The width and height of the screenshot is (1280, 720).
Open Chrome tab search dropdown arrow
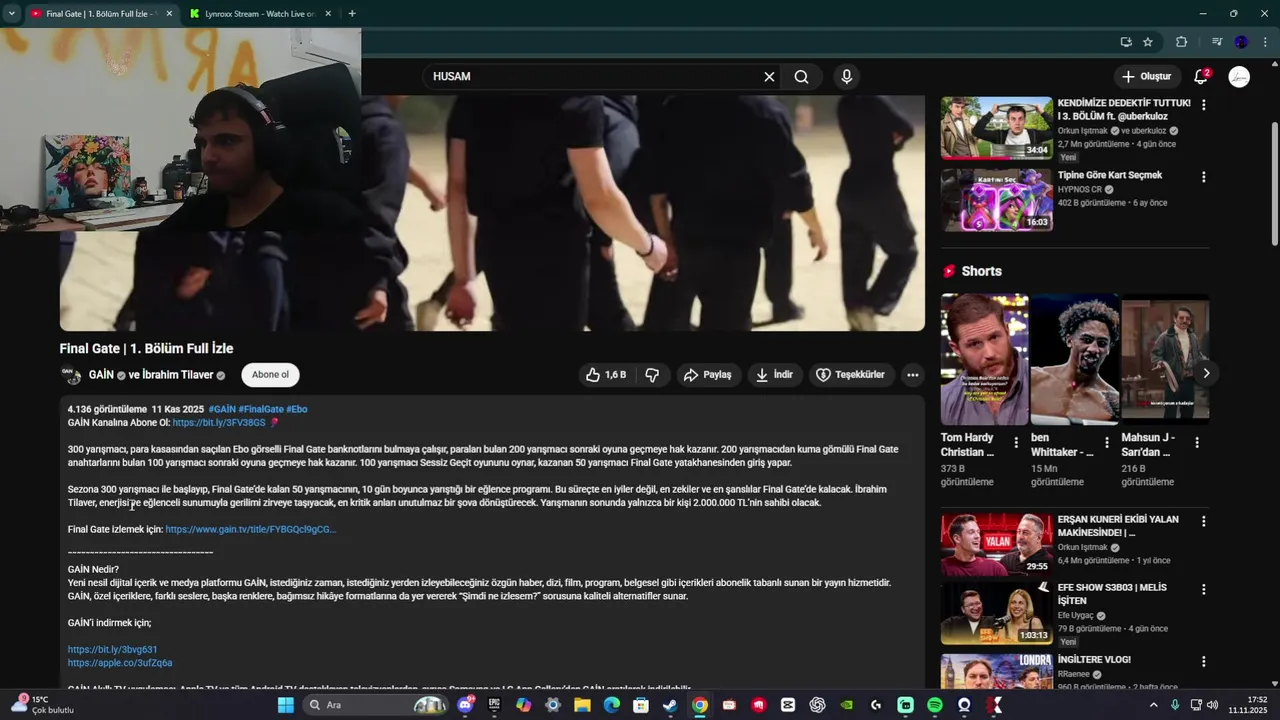point(12,14)
